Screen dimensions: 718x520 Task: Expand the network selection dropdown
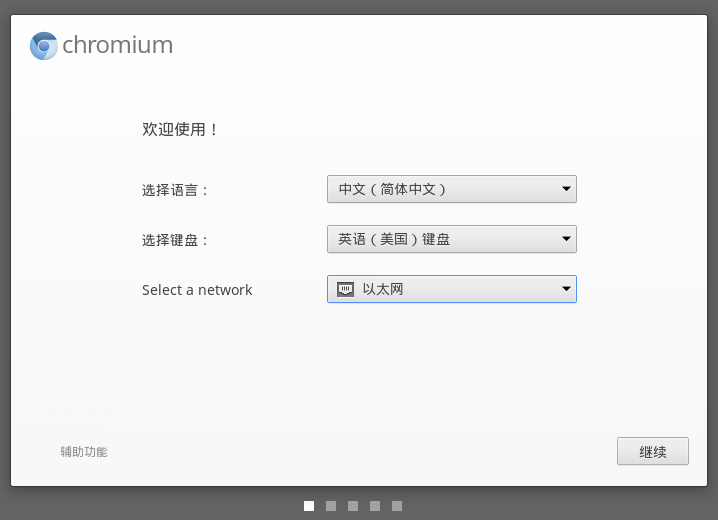point(451,289)
